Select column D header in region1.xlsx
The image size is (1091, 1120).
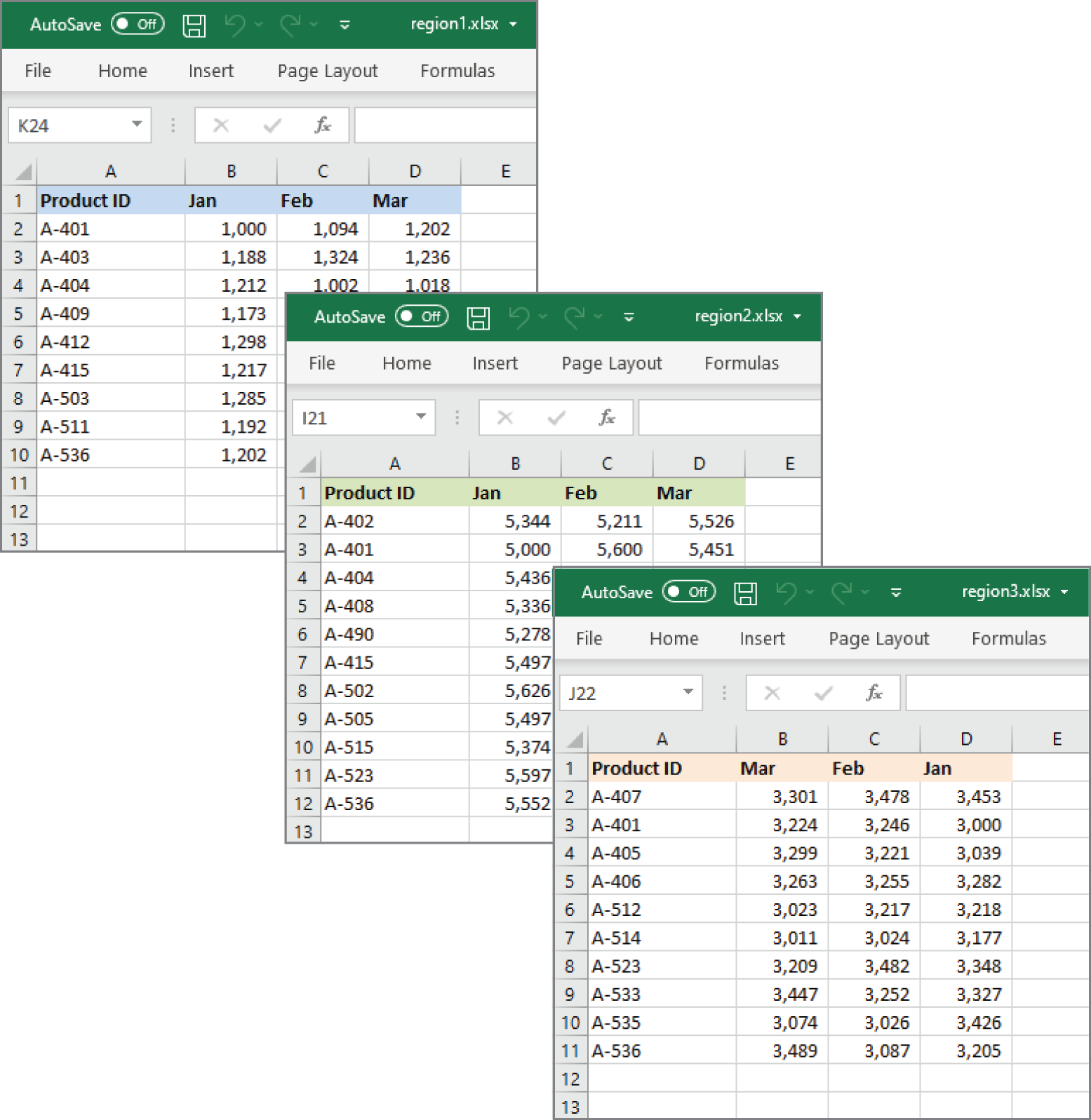click(415, 172)
